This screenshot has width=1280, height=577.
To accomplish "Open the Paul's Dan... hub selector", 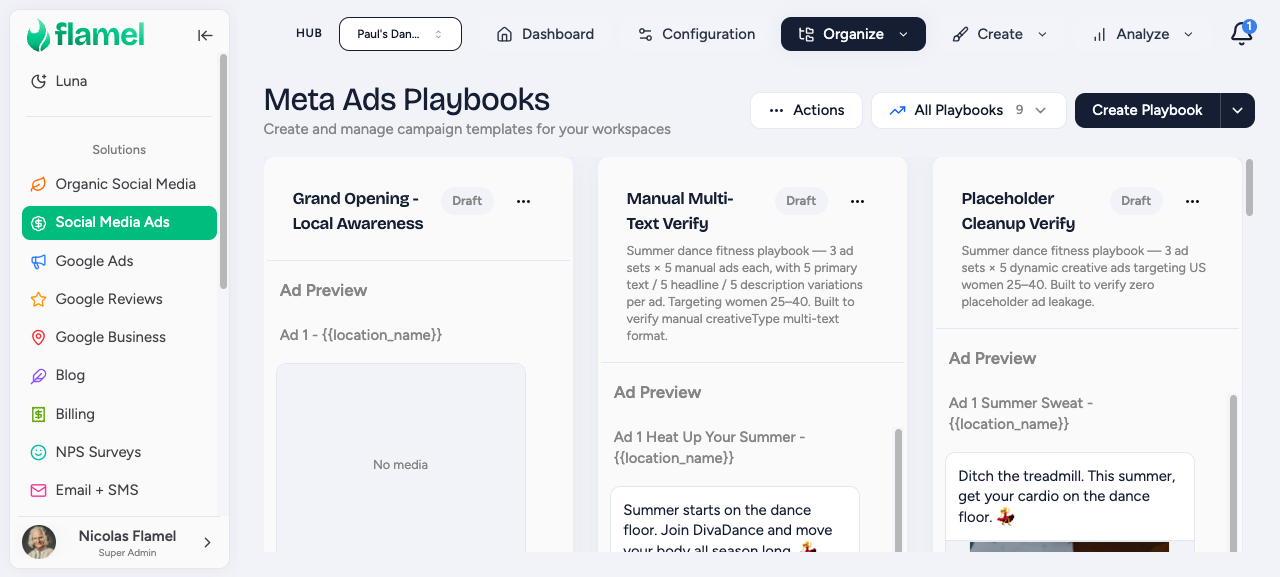I will click(x=400, y=34).
